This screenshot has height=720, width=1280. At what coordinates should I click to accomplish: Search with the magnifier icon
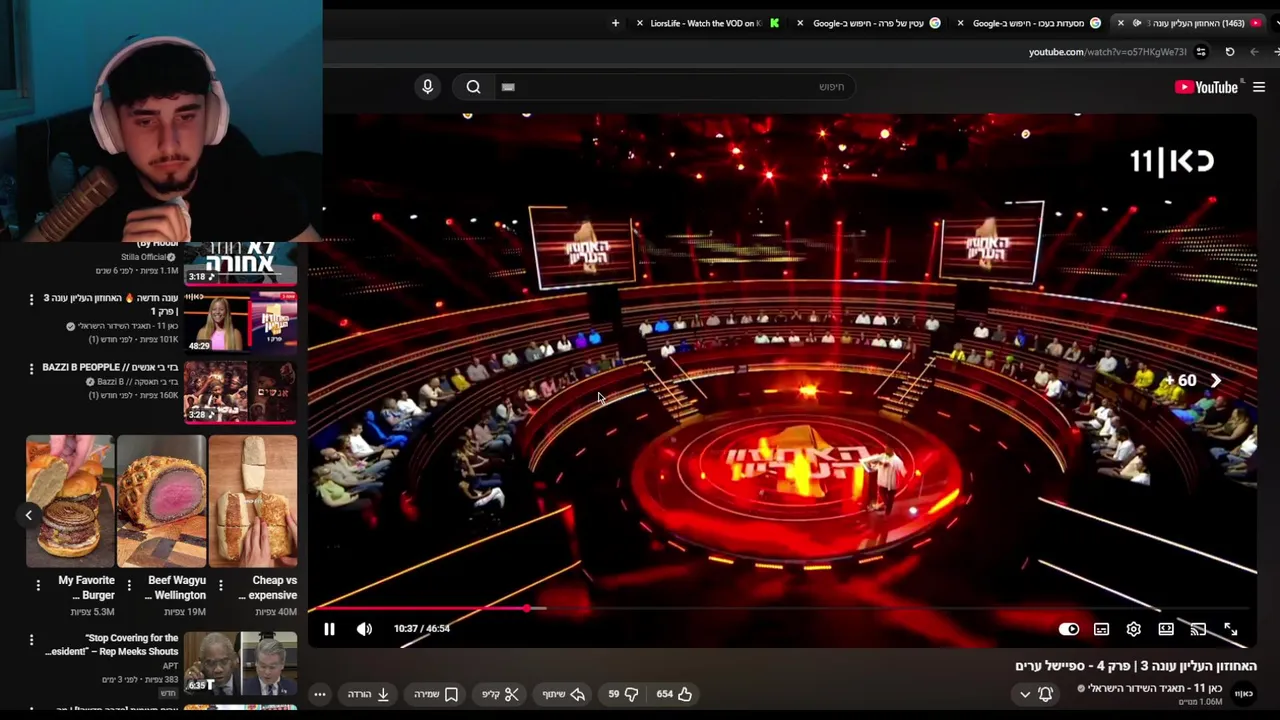coord(473,87)
